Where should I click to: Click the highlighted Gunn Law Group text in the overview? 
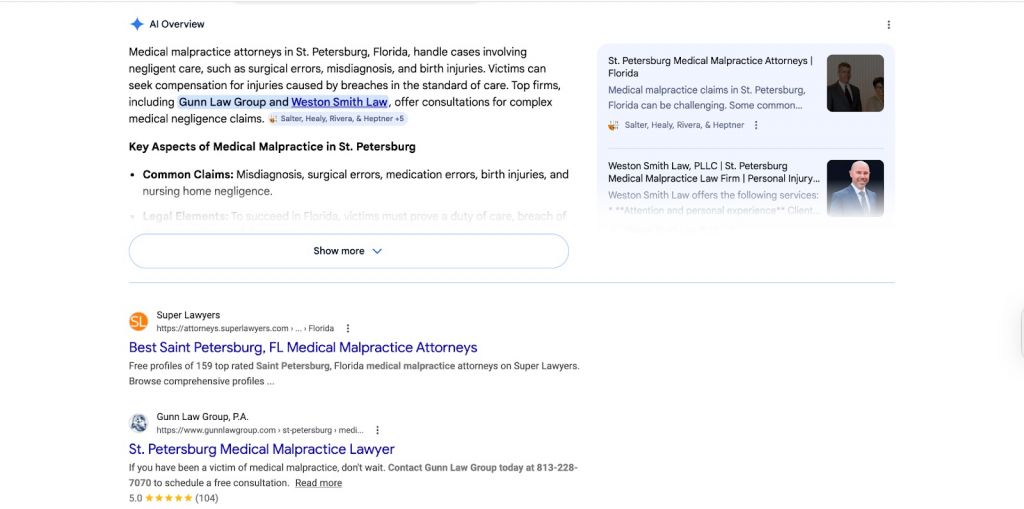click(x=223, y=102)
